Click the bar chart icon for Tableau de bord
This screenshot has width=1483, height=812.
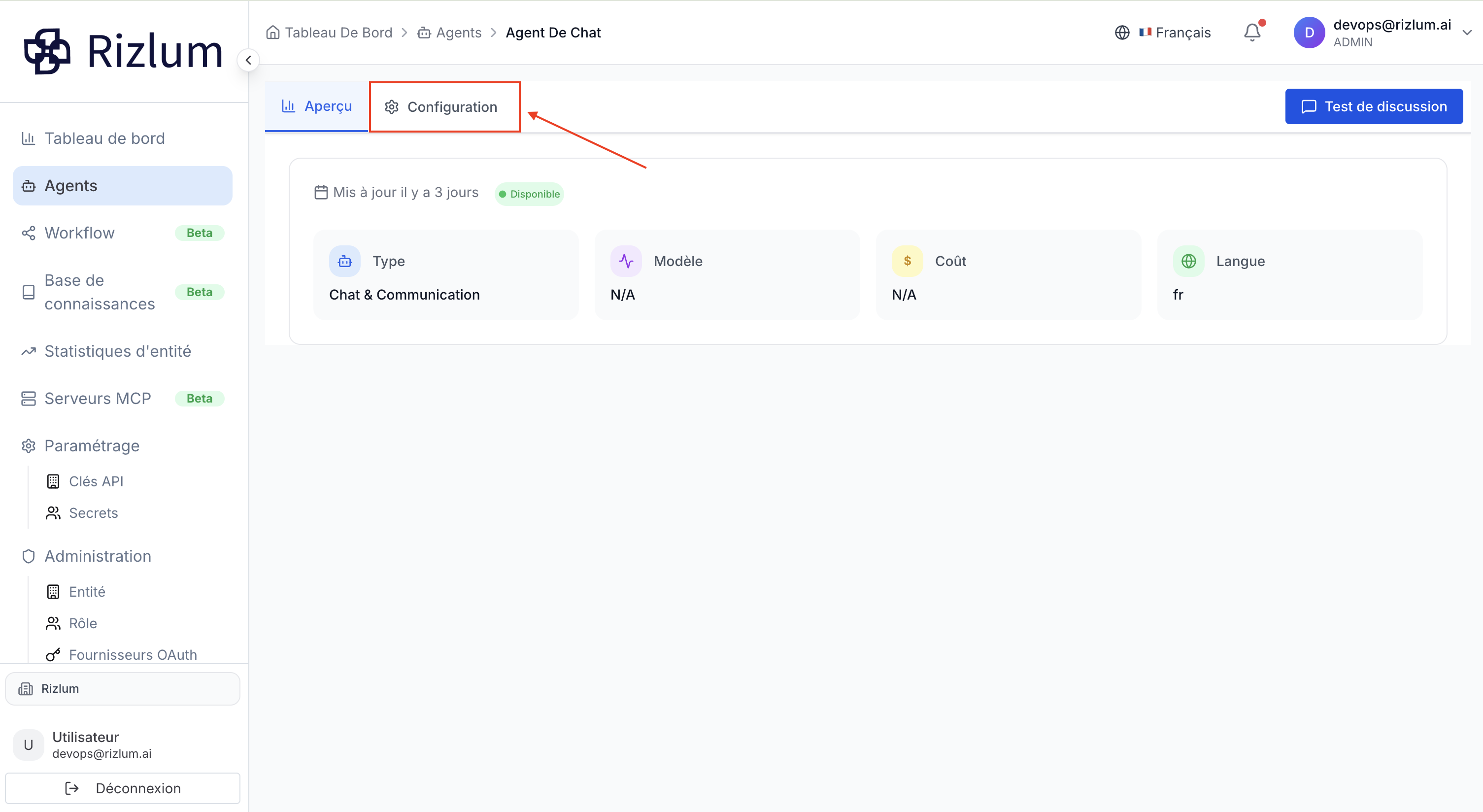(28, 138)
